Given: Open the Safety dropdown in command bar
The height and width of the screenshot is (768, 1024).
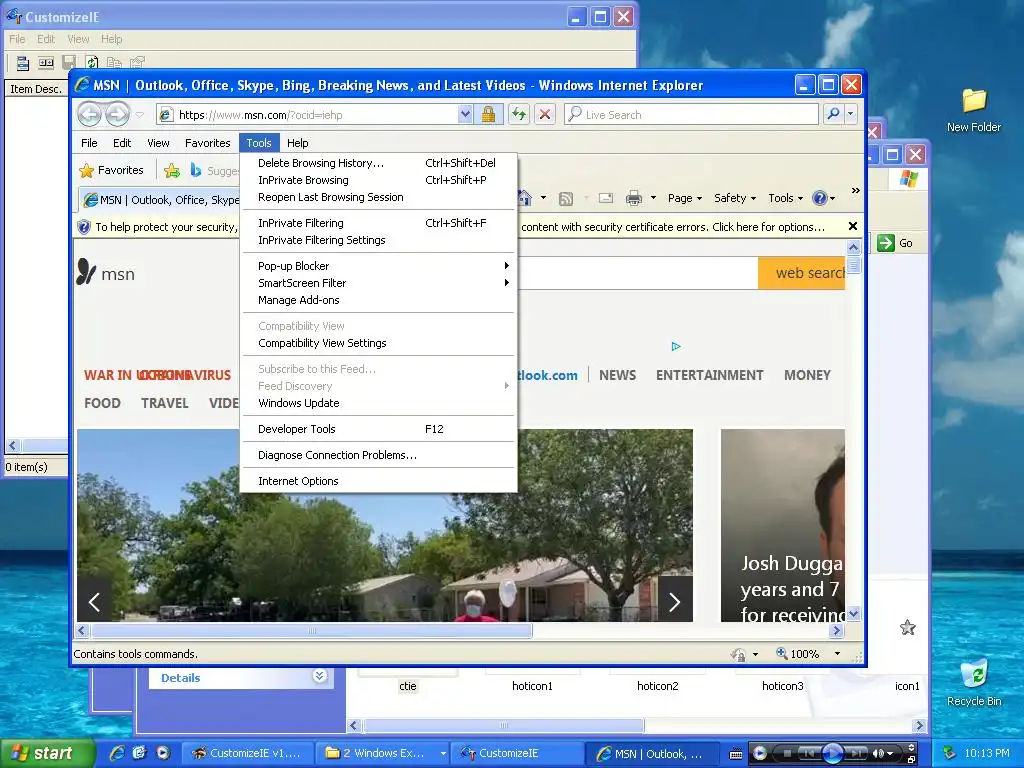Looking at the screenshot, I should point(735,198).
